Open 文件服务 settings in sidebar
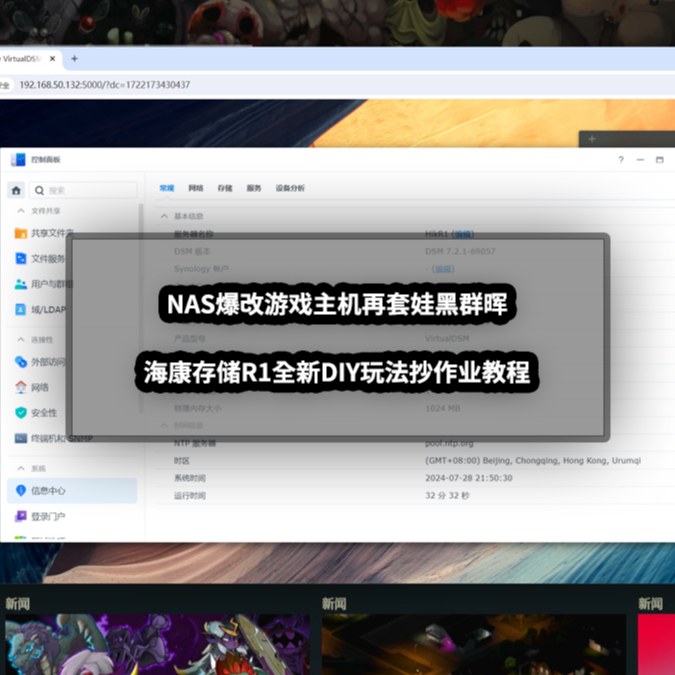The image size is (675, 675). pyautogui.click(x=40, y=258)
